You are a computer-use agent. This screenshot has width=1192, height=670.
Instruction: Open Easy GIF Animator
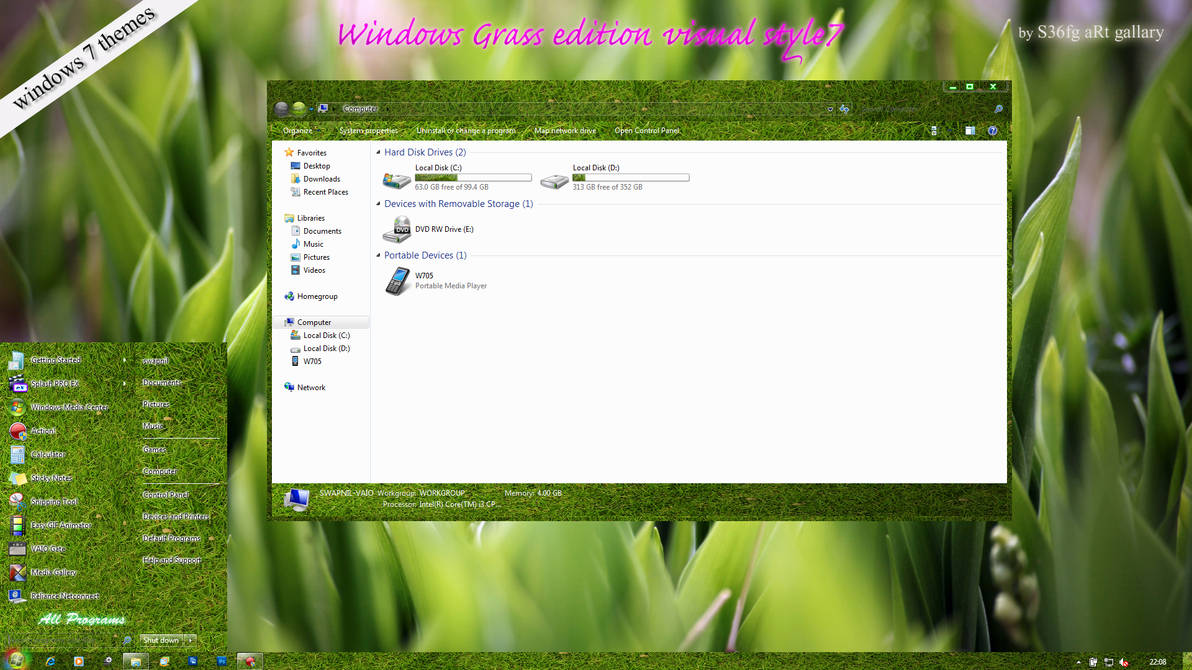tap(60, 526)
